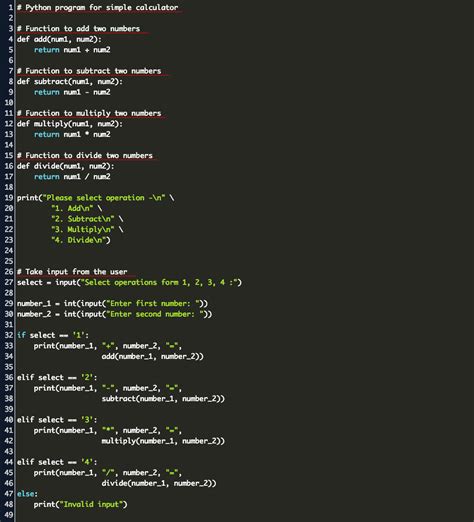Click the line "if select == '1':"

coord(53,335)
